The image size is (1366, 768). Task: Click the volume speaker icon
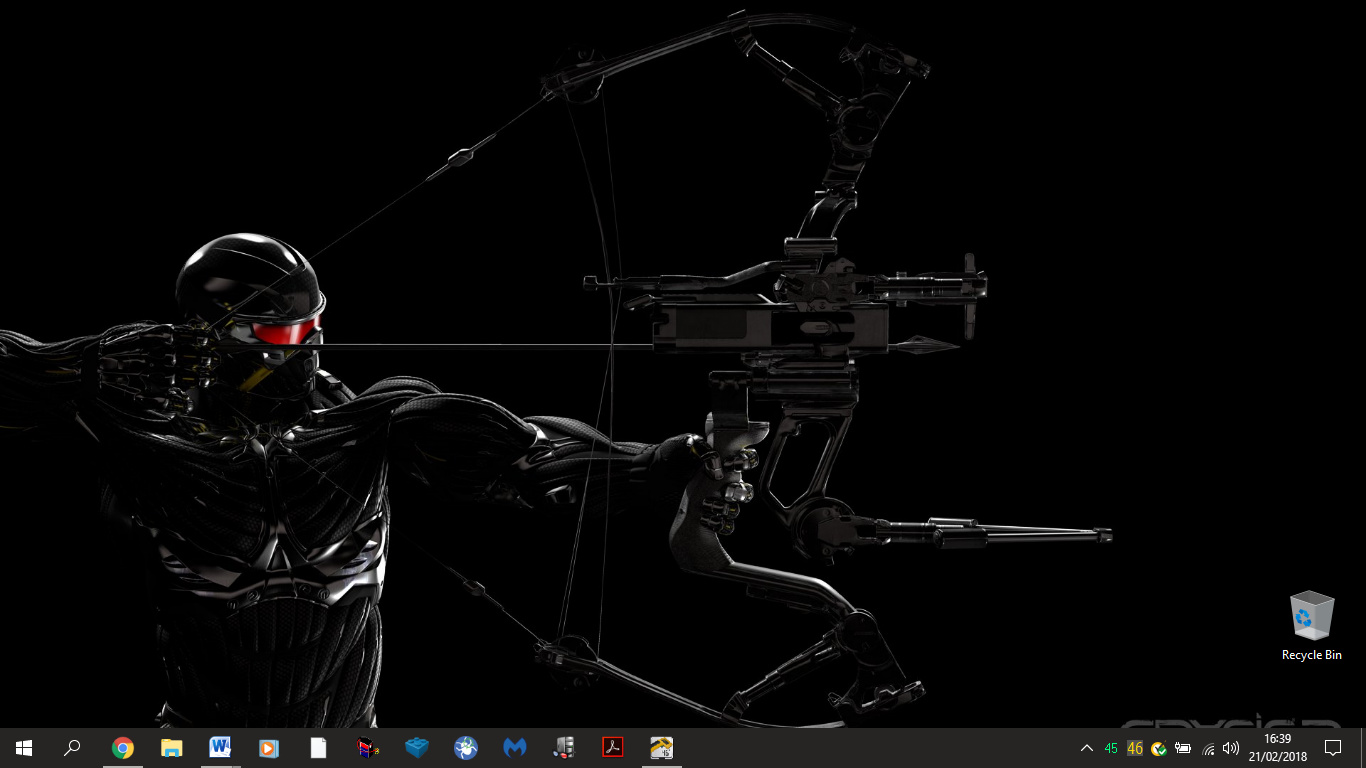(x=1231, y=748)
